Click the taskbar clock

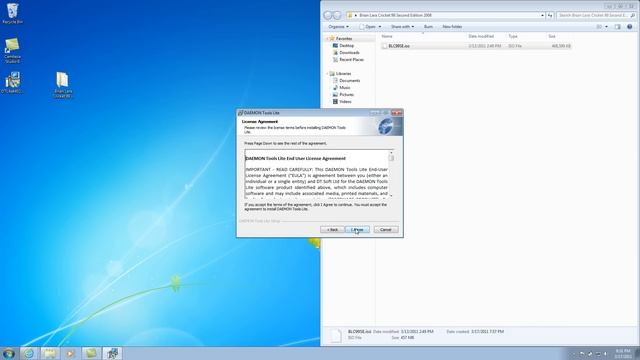(x=623, y=353)
